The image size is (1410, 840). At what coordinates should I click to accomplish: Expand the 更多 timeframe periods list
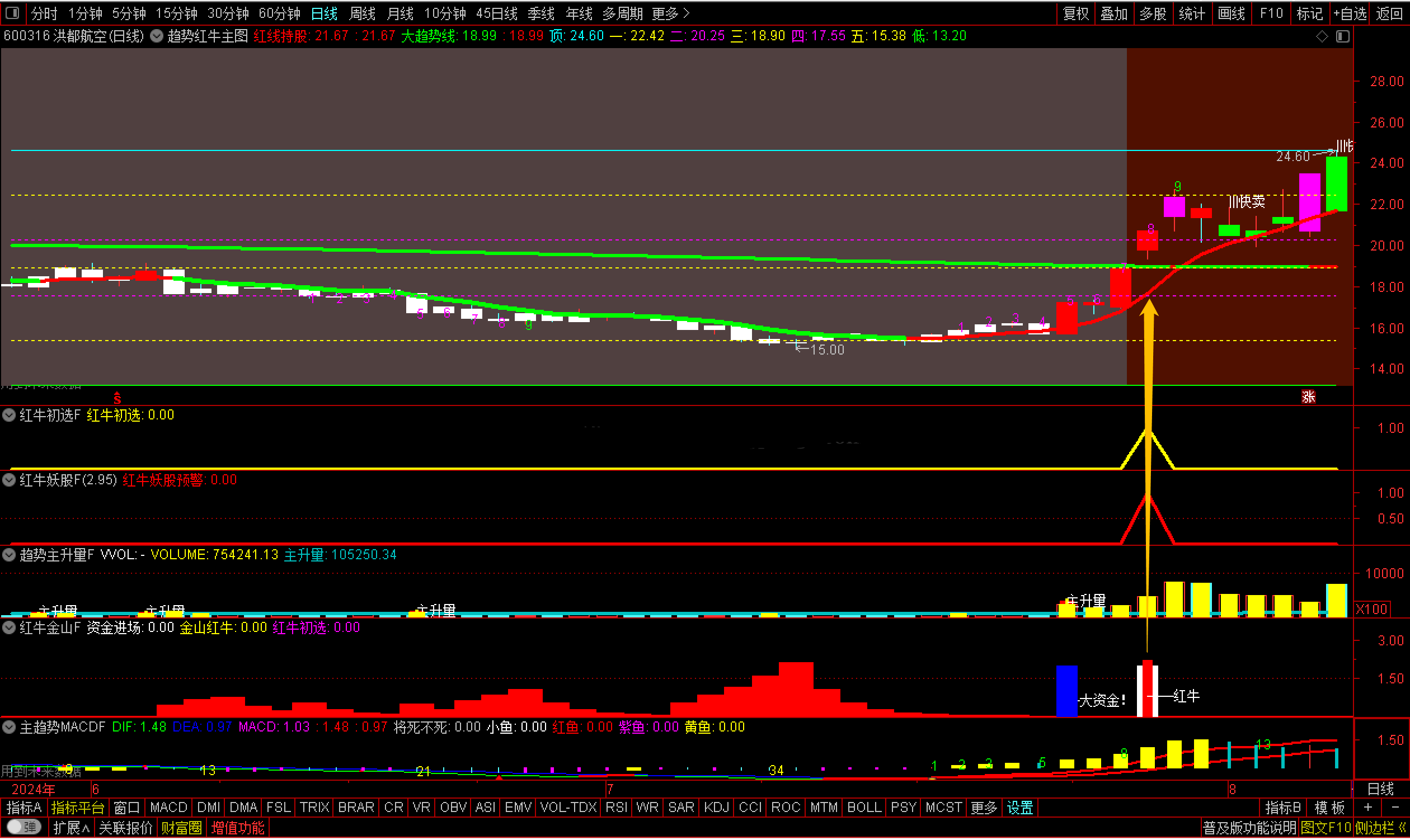click(671, 13)
